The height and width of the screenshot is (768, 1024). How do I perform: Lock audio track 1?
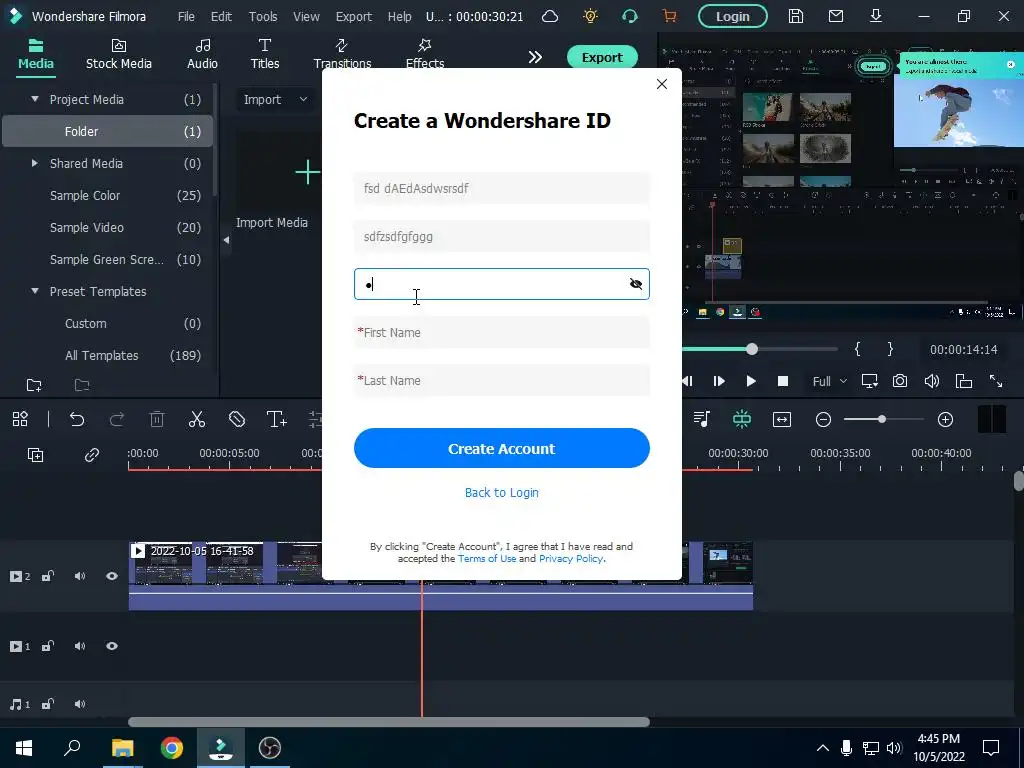click(x=48, y=704)
